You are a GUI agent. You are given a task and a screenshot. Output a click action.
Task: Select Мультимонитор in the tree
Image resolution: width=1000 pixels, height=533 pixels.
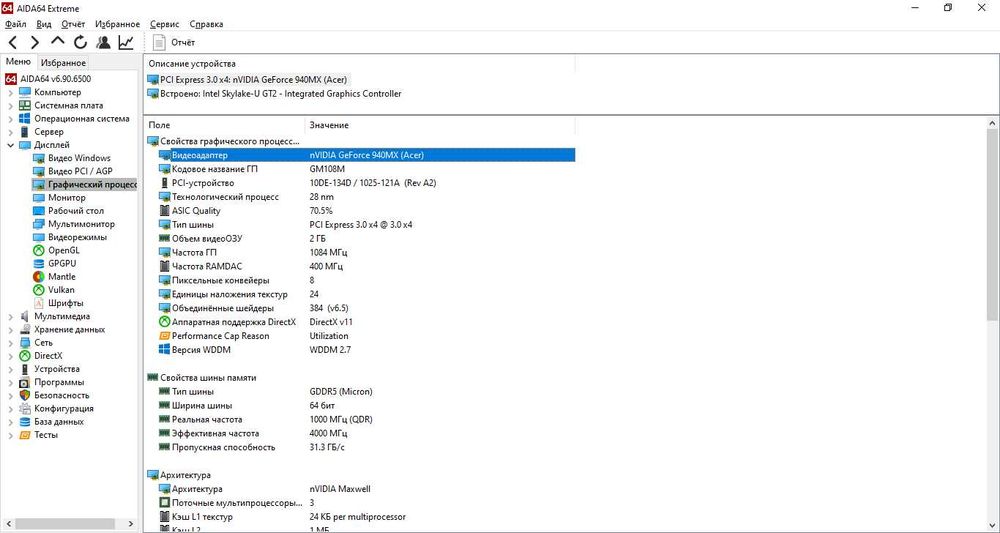82,224
